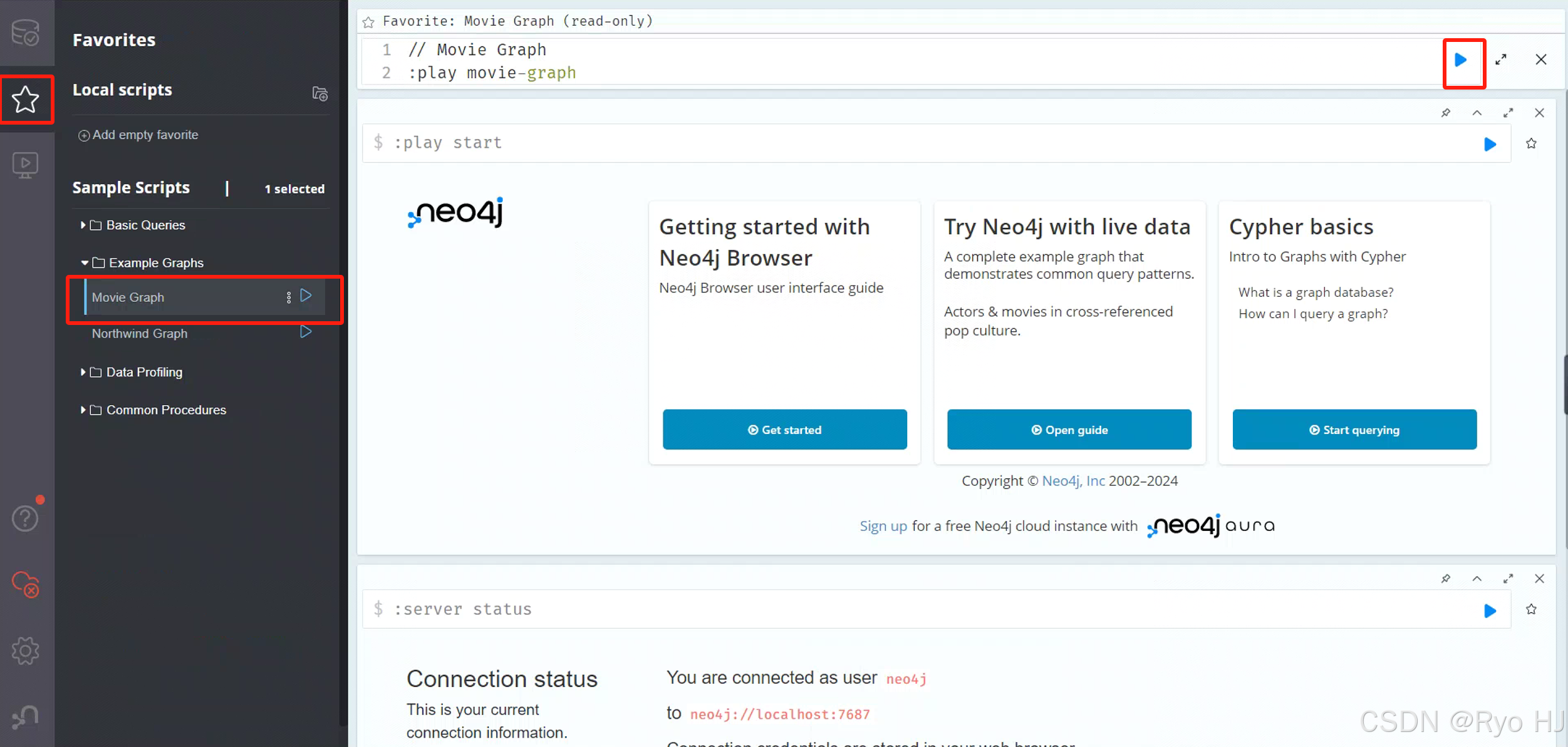This screenshot has width=1568, height=747.
Task: Favorite the :server status command
Action: 1531,609
